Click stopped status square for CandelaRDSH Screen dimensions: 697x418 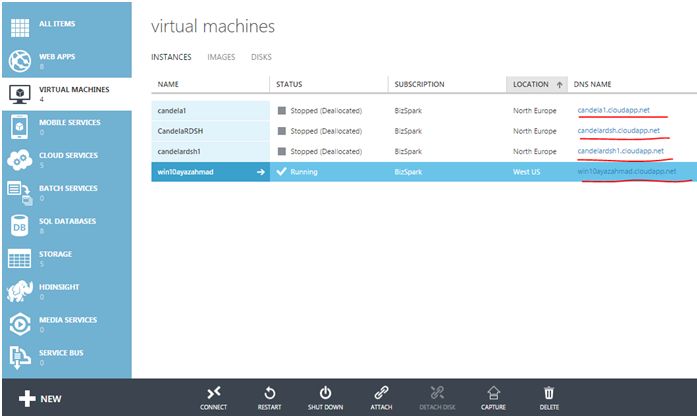pos(281,131)
